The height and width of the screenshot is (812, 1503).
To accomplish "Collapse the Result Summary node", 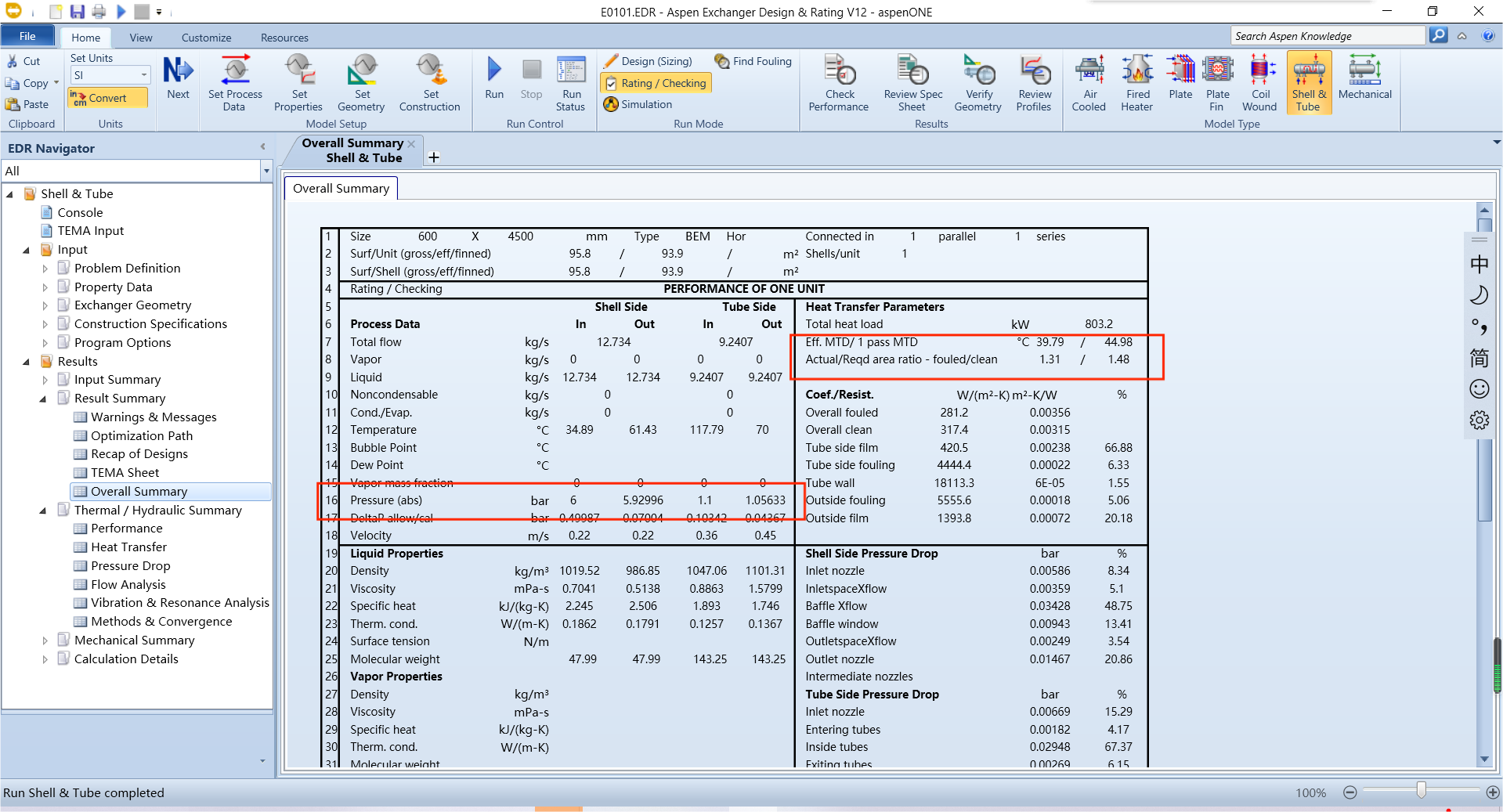I will click(x=43, y=399).
